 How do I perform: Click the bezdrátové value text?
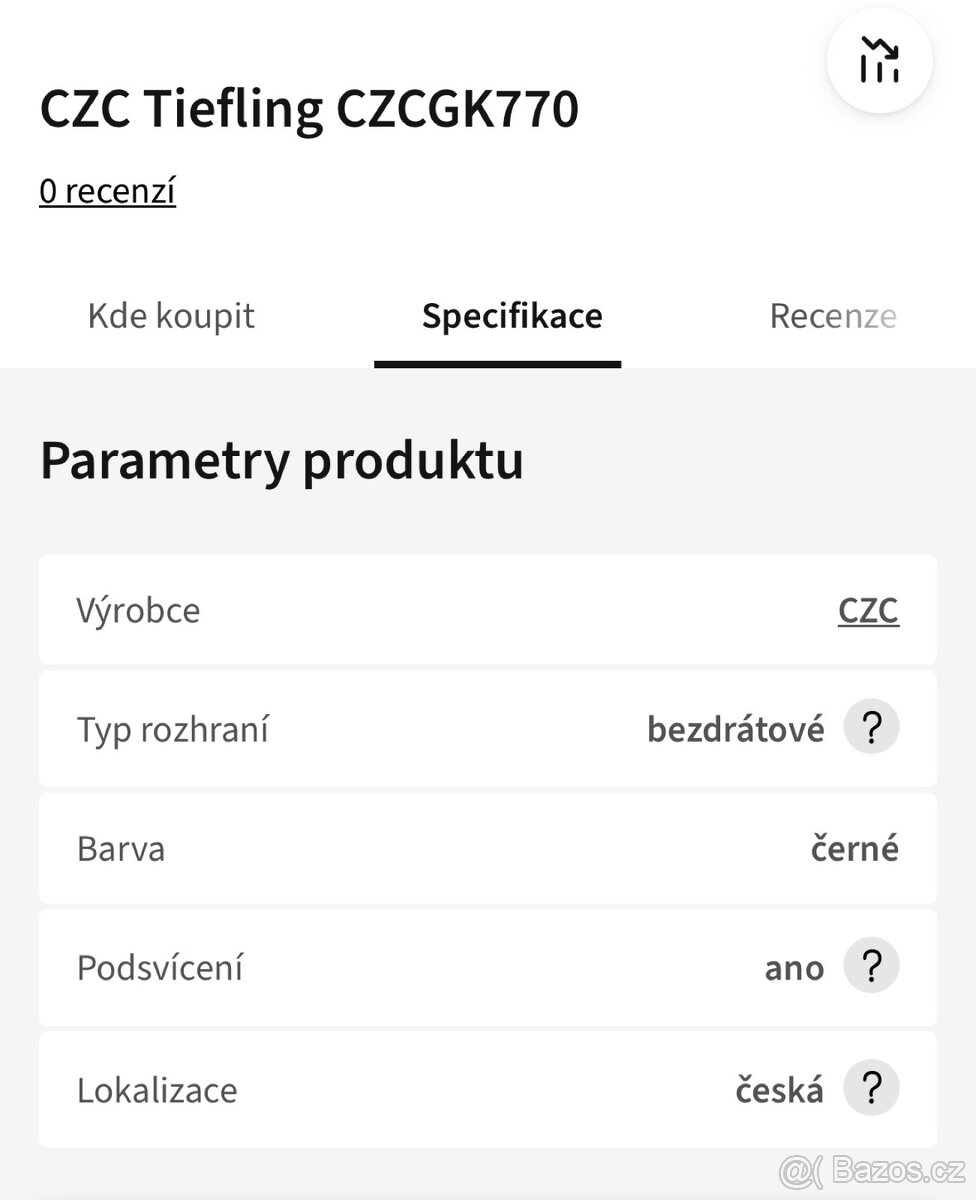[736, 729]
